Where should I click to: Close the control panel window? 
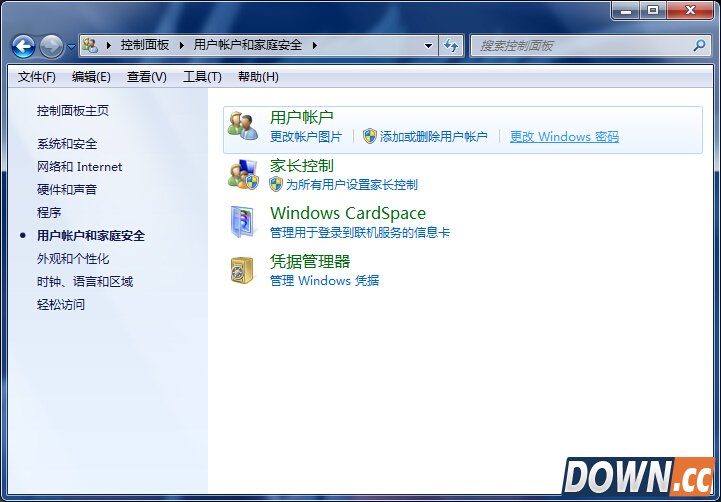coord(689,10)
